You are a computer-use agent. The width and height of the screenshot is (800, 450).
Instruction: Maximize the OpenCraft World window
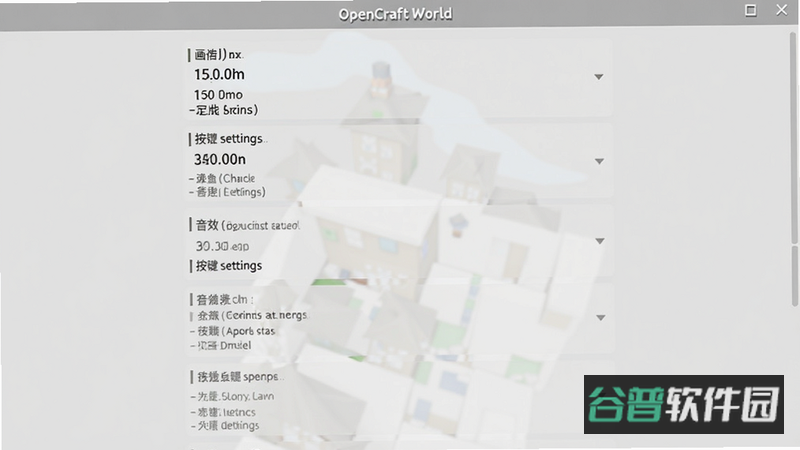(751, 10)
